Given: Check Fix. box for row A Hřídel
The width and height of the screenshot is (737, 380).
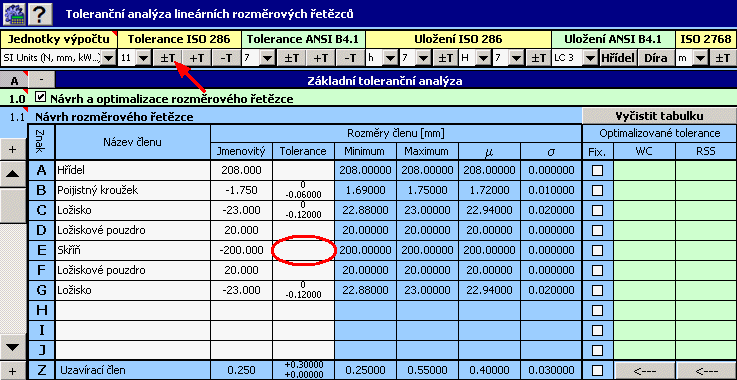Looking at the screenshot, I should (597, 170).
